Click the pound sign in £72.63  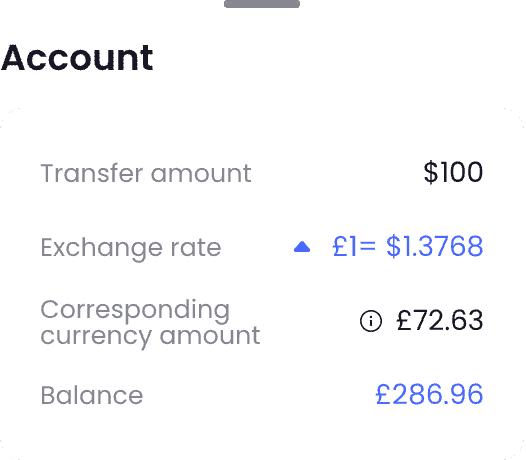point(404,320)
